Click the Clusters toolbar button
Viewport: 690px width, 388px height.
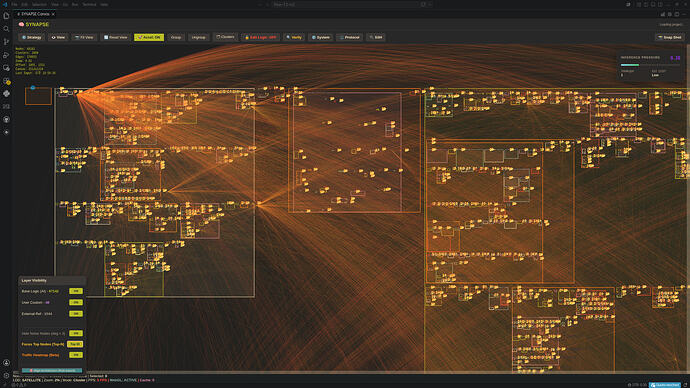pyautogui.click(x=225, y=37)
